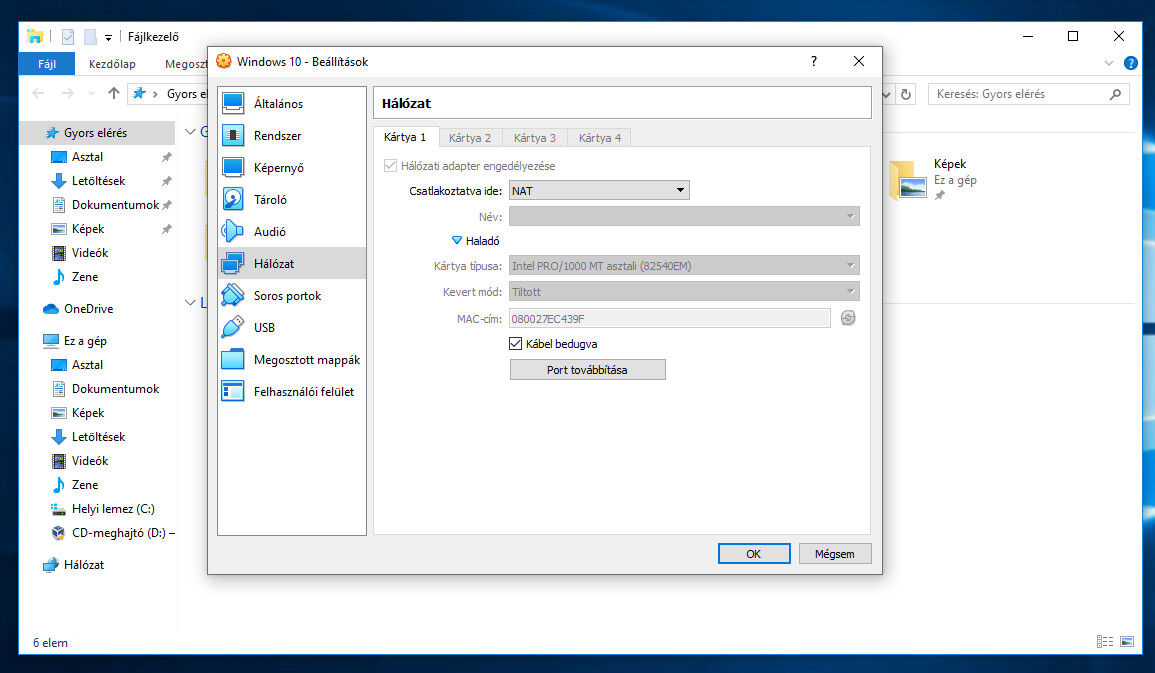
Task: Open the Felhasználói felület settings category
Action: click(x=292, y=392)
